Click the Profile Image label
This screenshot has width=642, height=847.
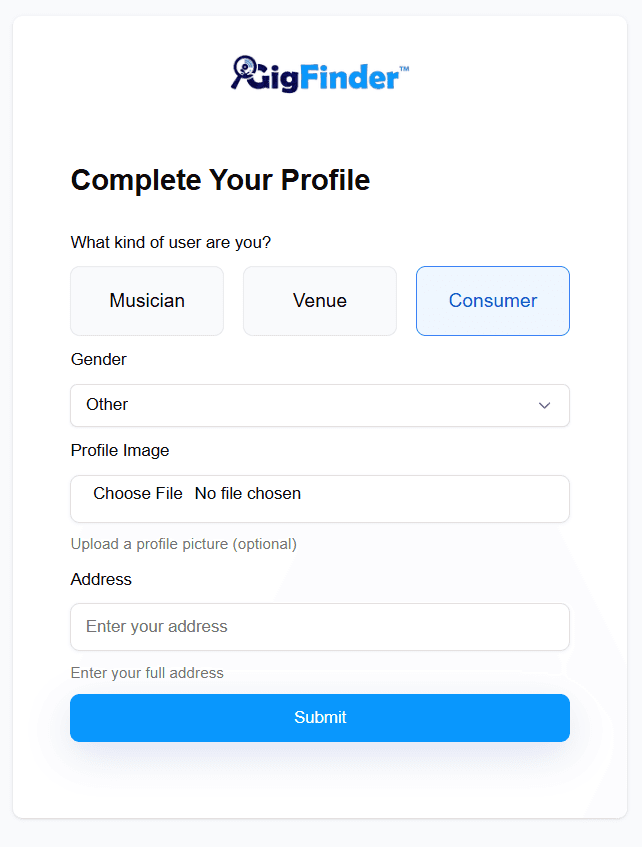120,450
